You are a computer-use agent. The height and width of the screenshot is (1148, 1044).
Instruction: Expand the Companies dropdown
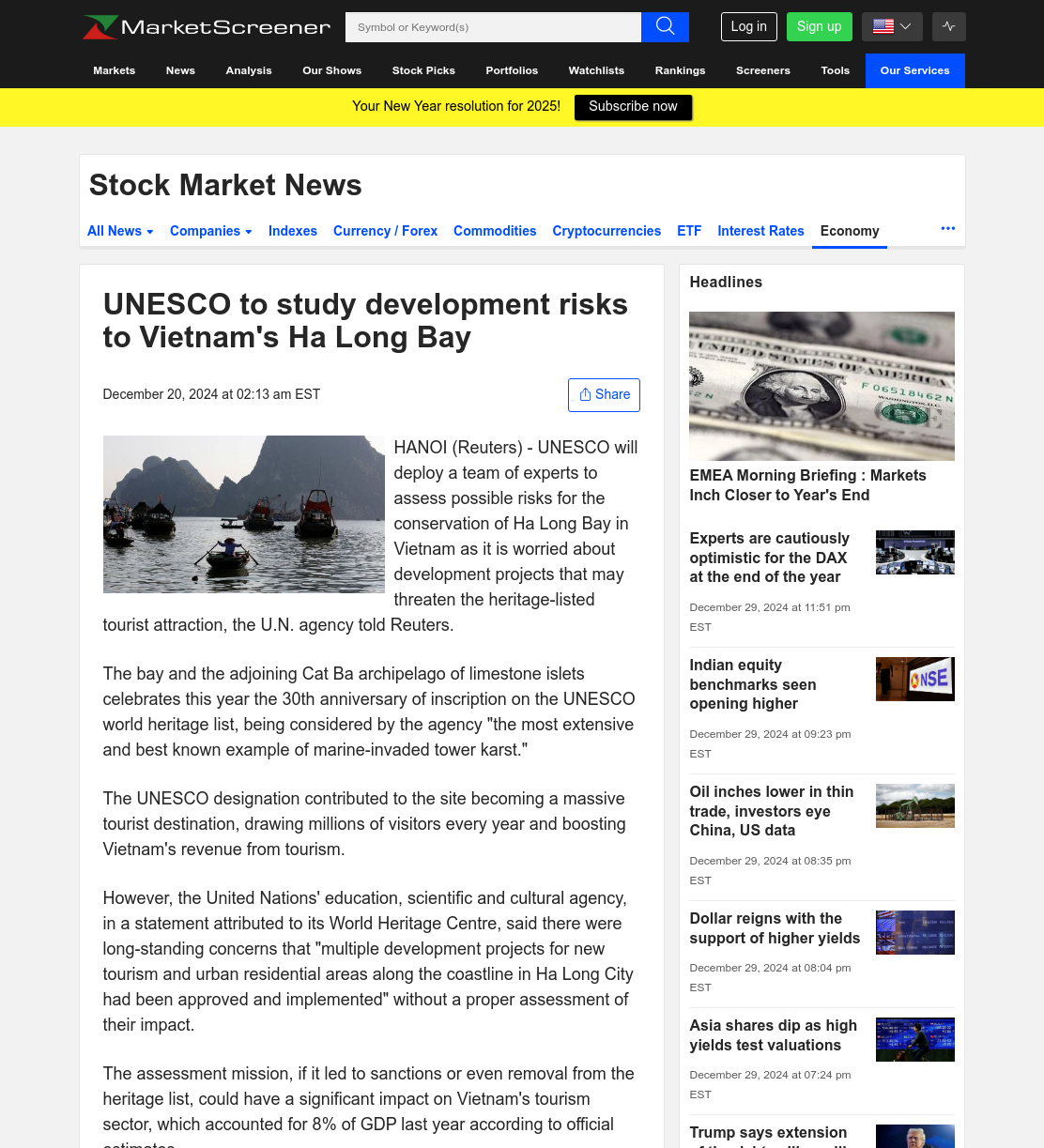click(210, 231)
